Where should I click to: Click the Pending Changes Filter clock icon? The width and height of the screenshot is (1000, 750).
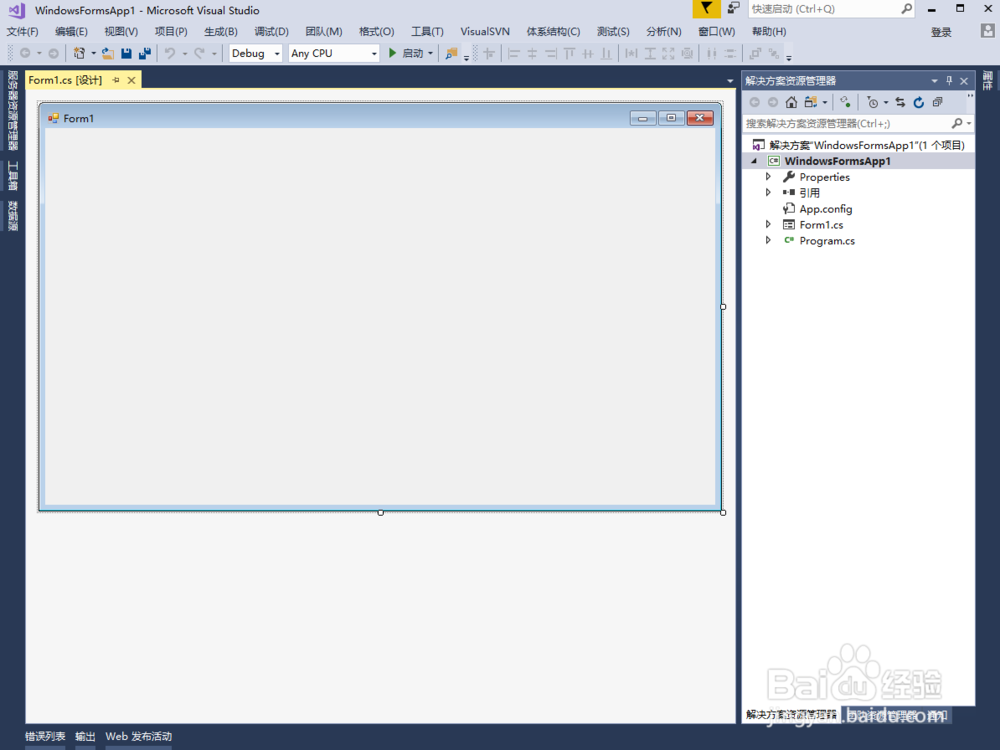[x=872, y=102]
